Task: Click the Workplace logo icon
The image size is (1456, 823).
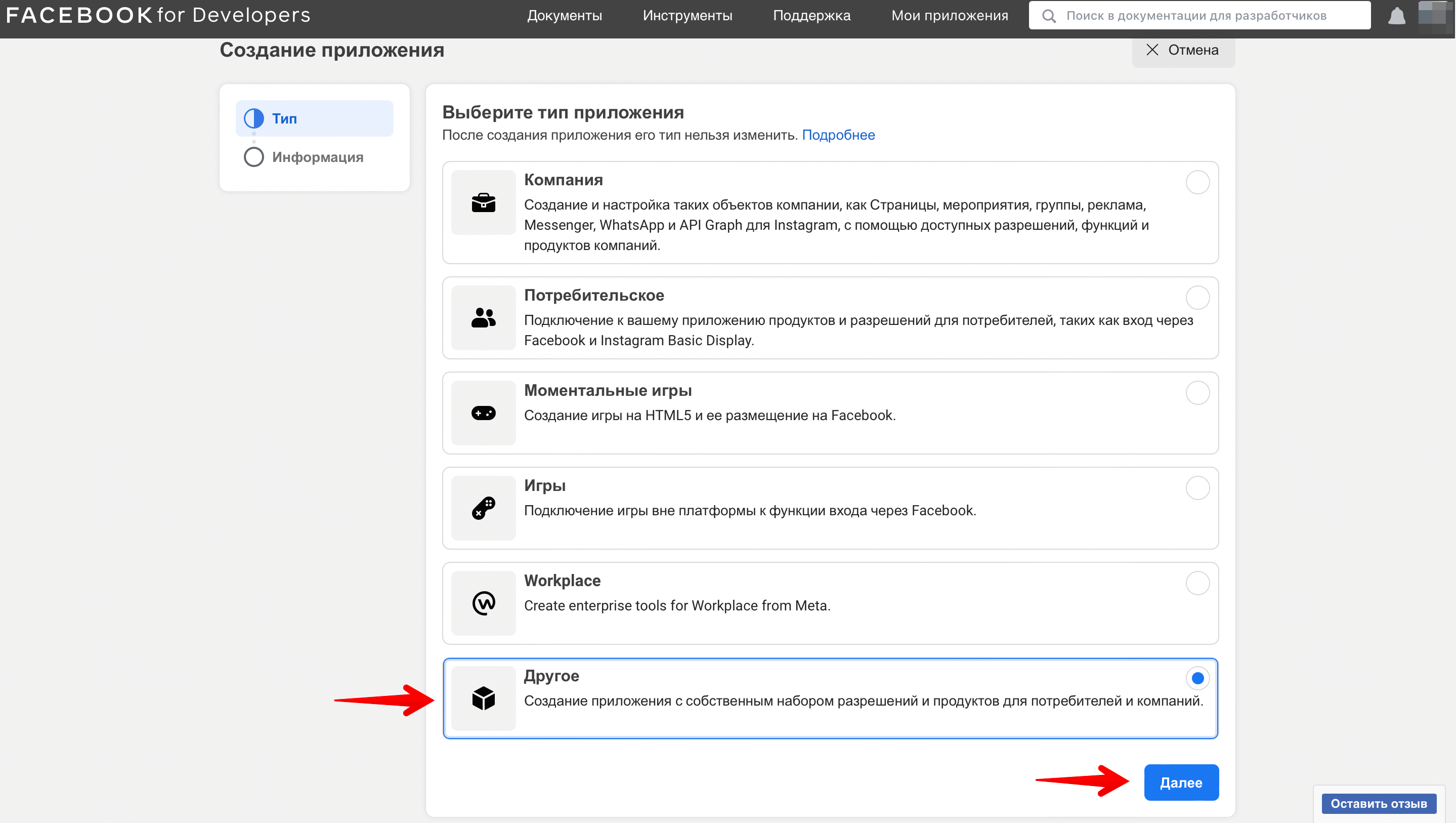Action: (x=483, y=603)
